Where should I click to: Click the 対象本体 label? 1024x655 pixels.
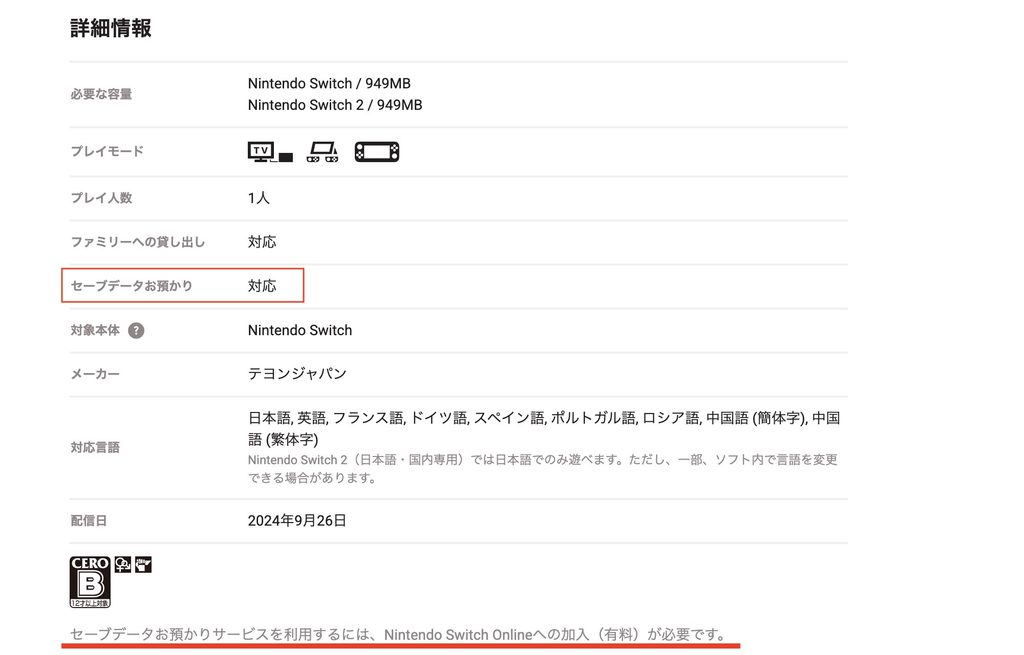tap(95, 330)
